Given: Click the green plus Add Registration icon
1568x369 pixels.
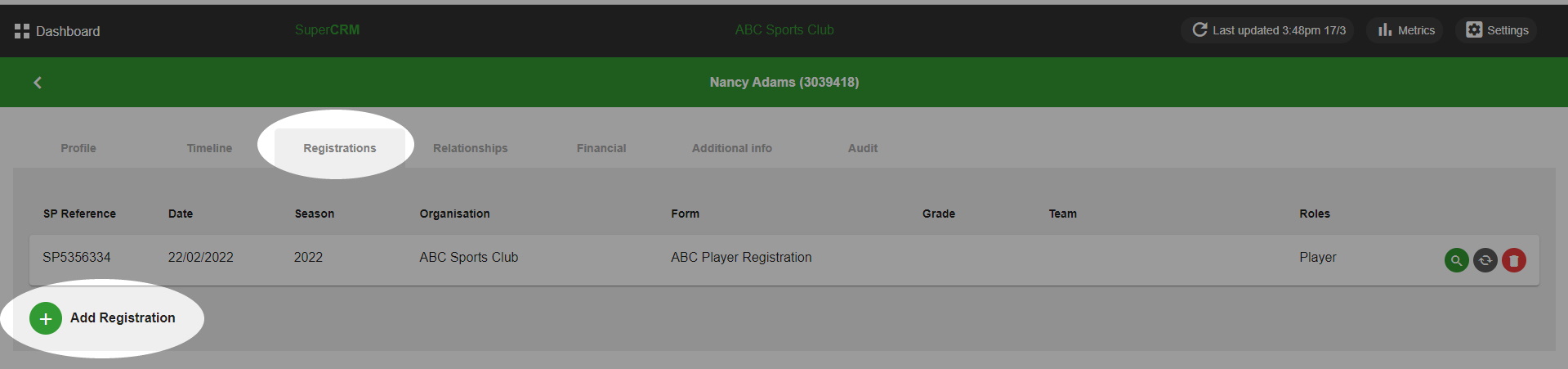Looking at the screenshot, I should click(x=46, y=318).
